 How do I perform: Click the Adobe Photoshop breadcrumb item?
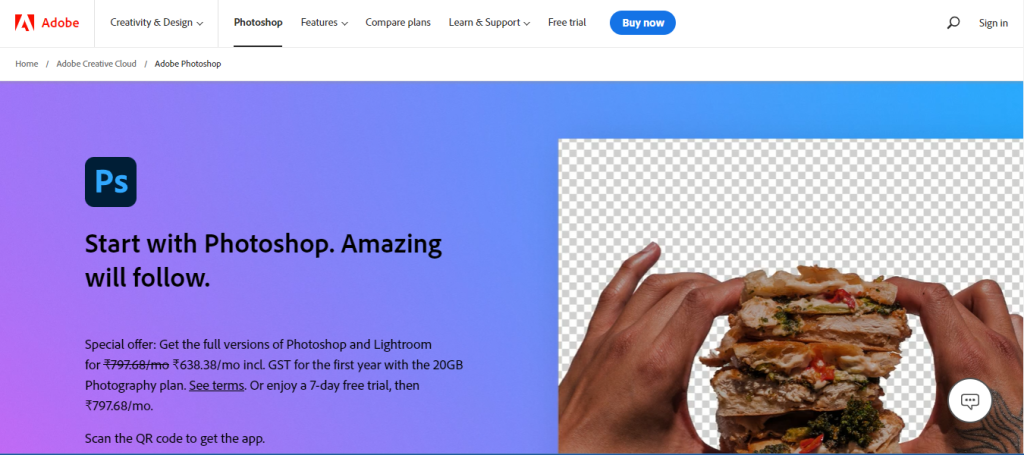point(188,64)
